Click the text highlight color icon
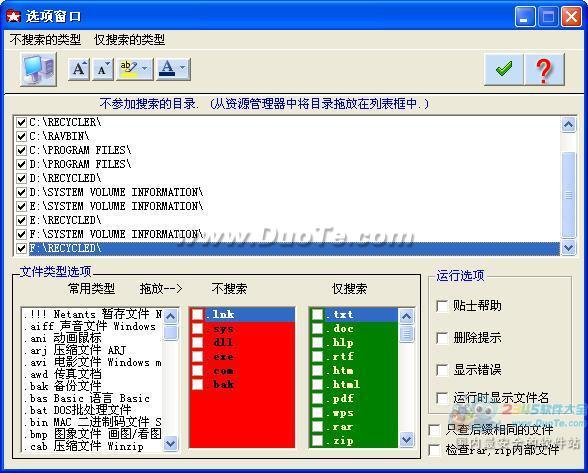 pos(129,69)
